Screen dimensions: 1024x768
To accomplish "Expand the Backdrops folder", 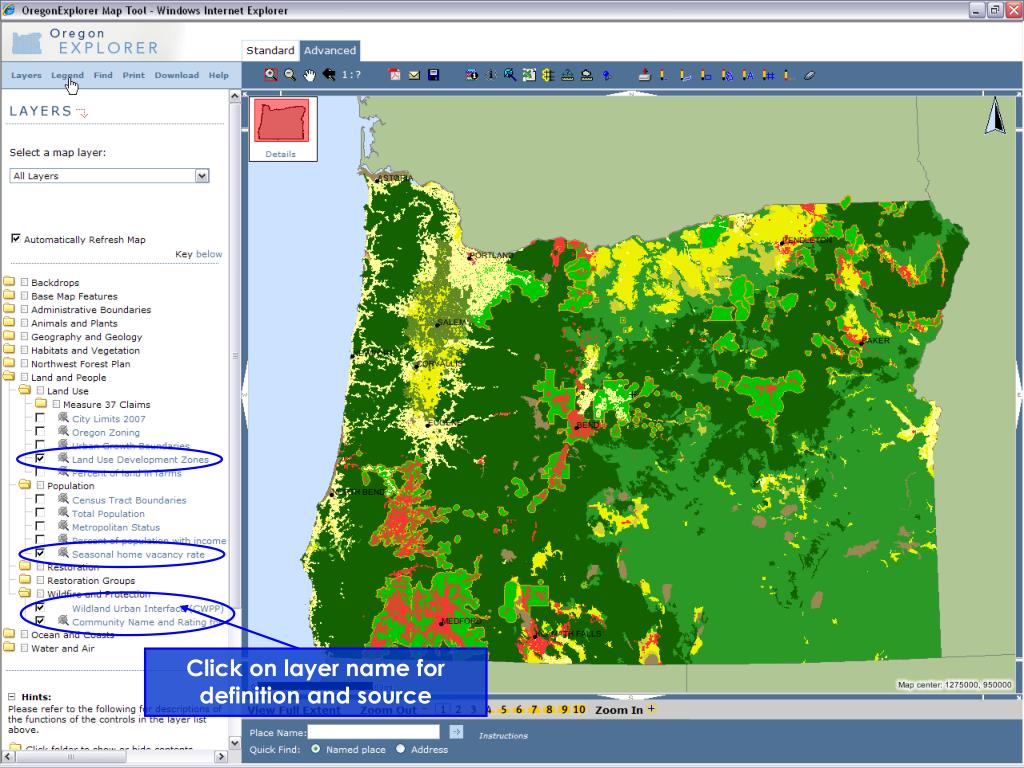I will click(9, 281).
